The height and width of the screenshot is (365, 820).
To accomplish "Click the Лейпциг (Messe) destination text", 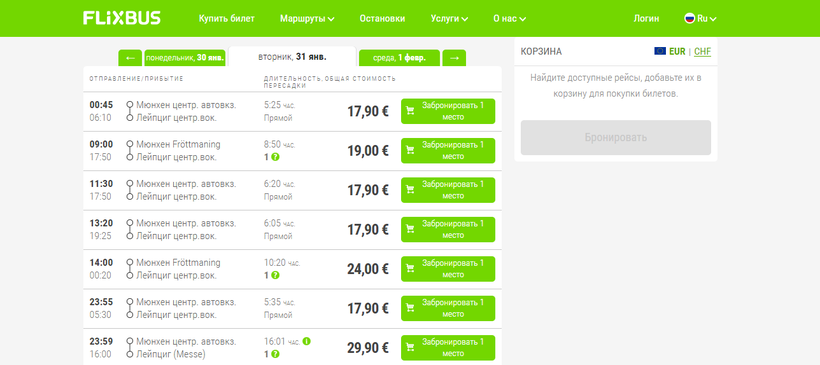I will click(171, 354).
